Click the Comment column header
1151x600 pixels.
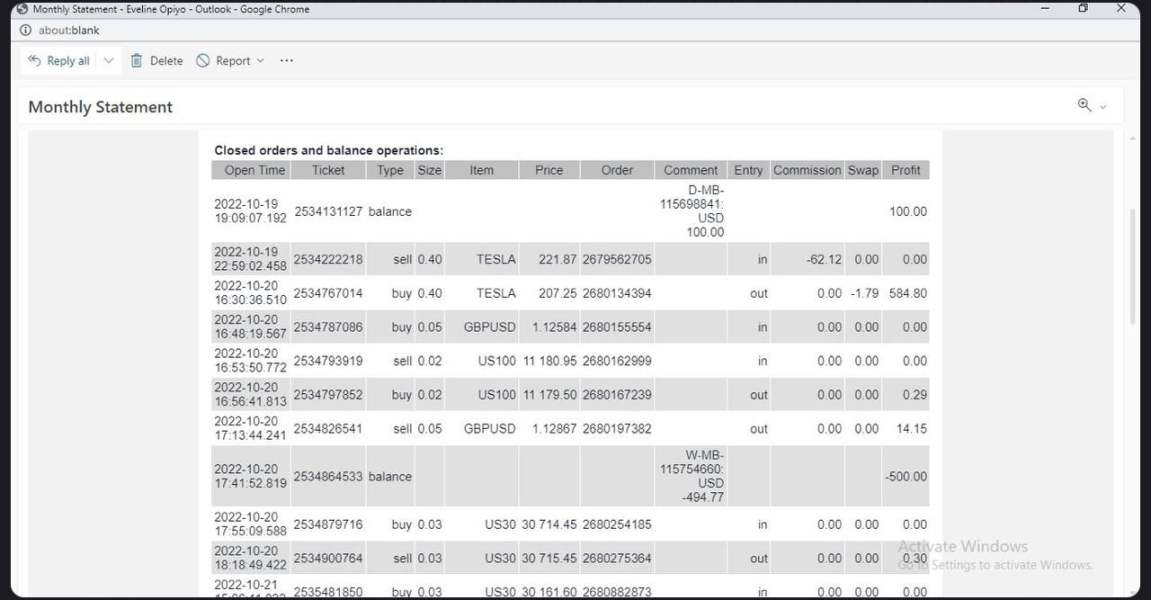[690, 170]
